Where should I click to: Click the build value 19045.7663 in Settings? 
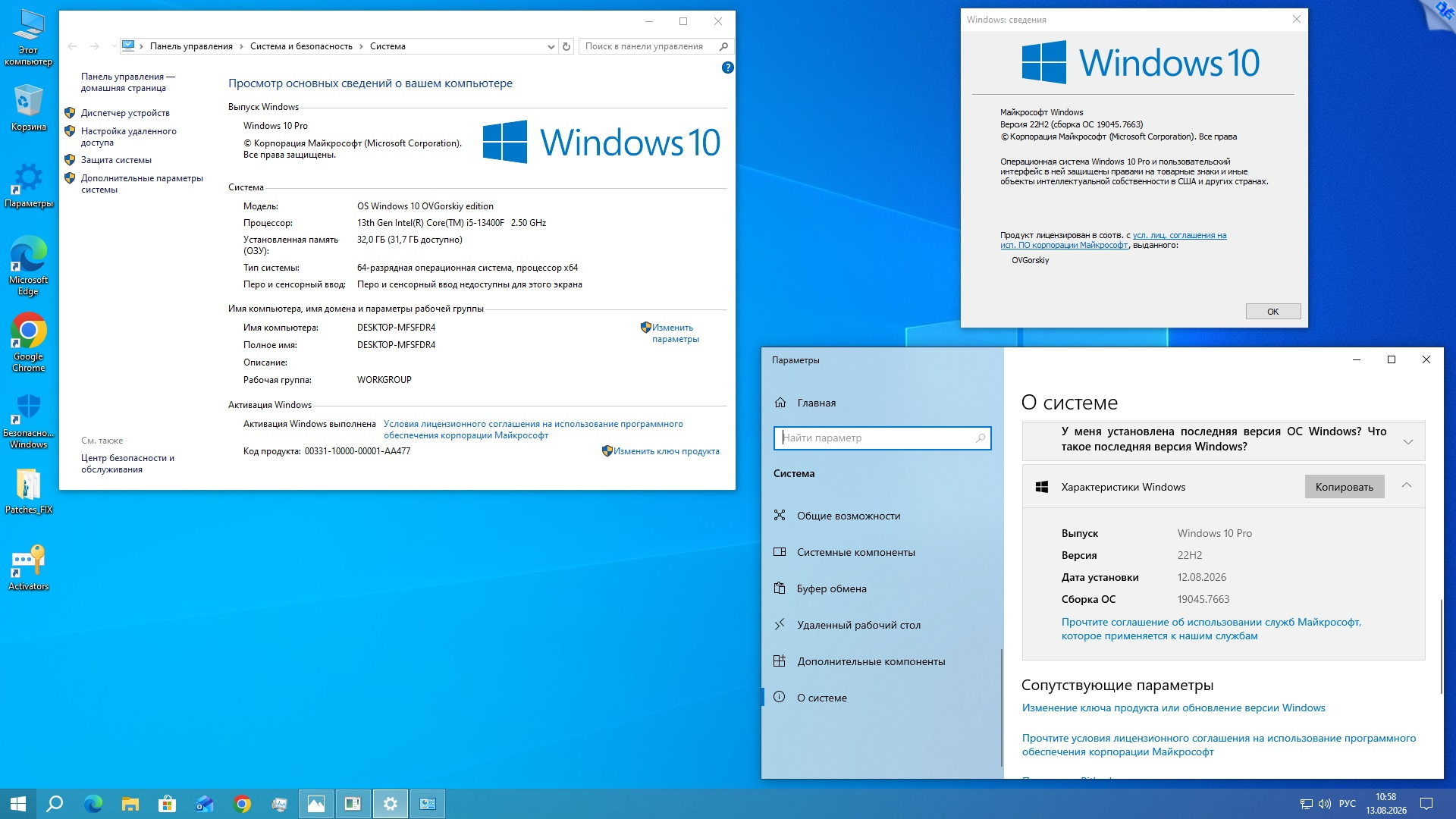tap(1203, 599)
